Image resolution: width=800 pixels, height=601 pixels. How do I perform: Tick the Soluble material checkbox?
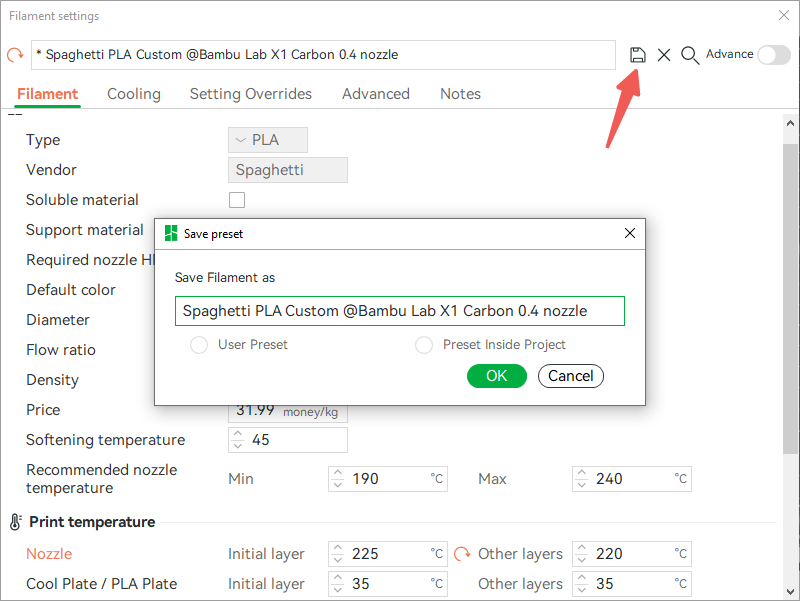click(237, 200)
